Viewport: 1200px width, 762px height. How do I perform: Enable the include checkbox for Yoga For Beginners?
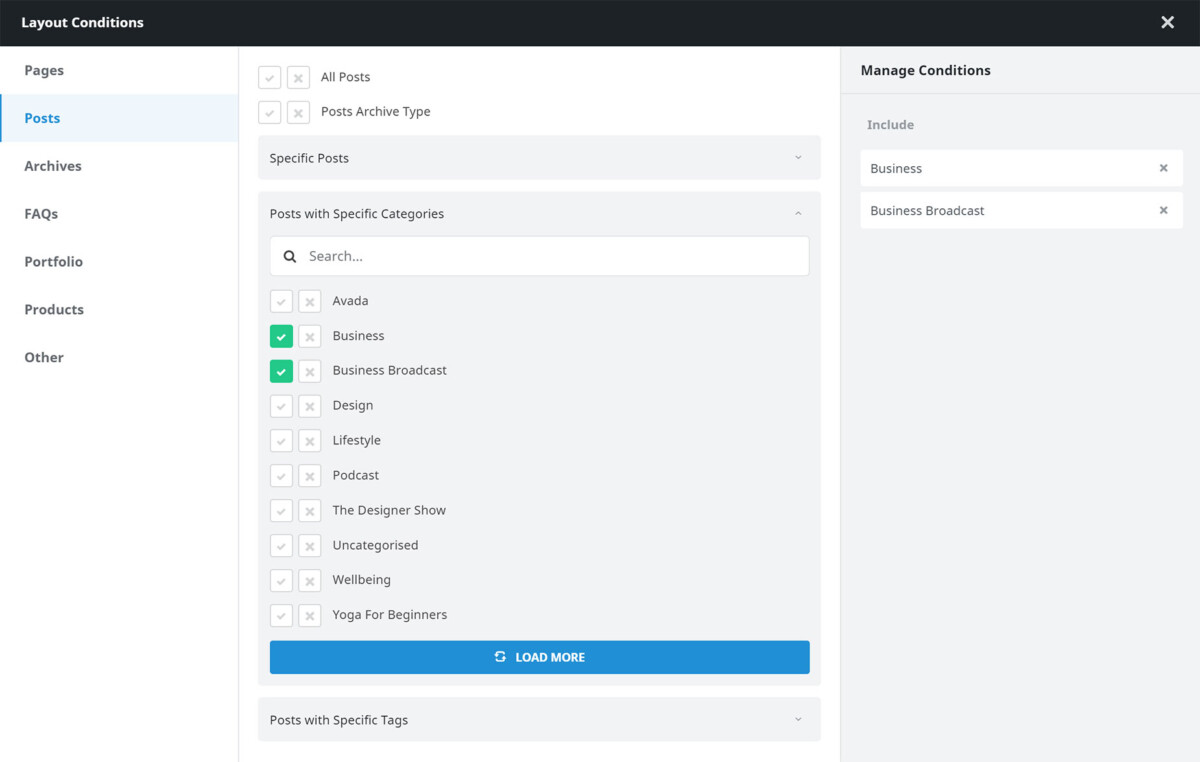281,615
